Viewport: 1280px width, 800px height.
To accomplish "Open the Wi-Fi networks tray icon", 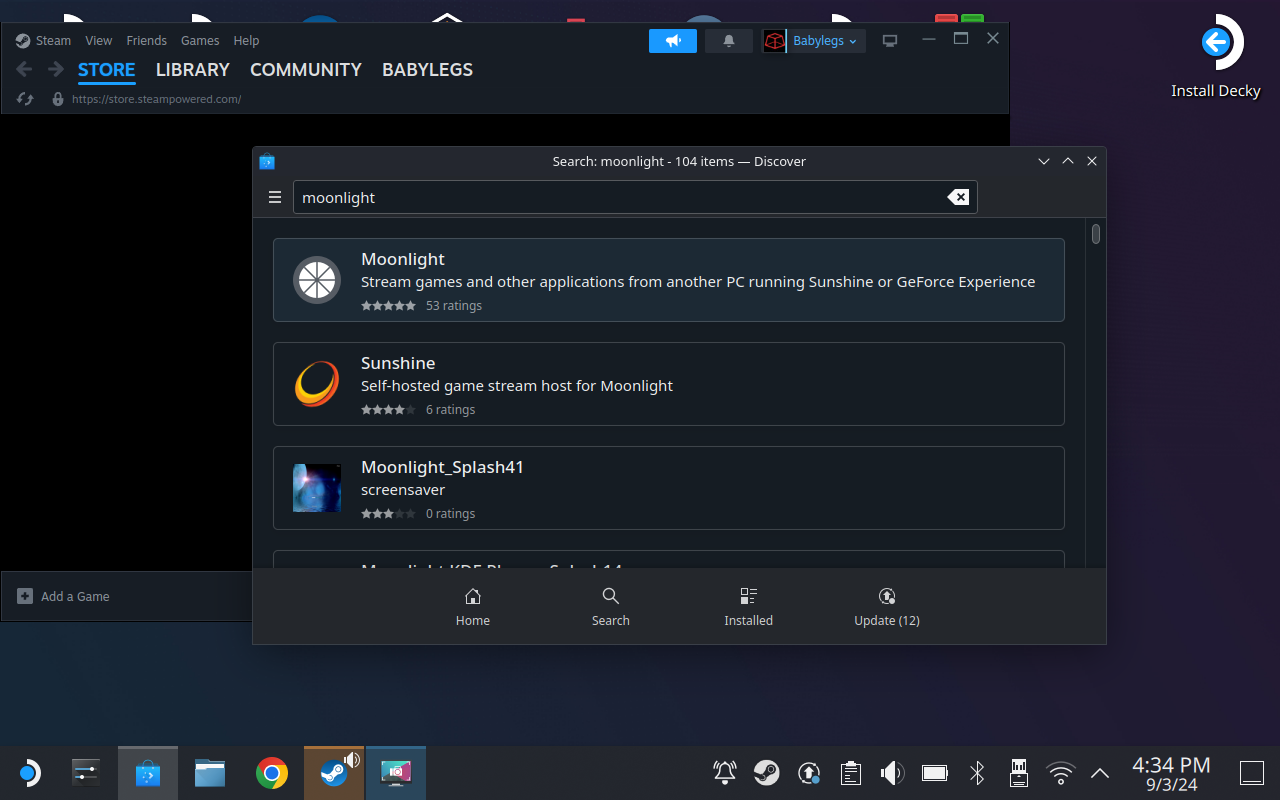I will pos(1061,773).
